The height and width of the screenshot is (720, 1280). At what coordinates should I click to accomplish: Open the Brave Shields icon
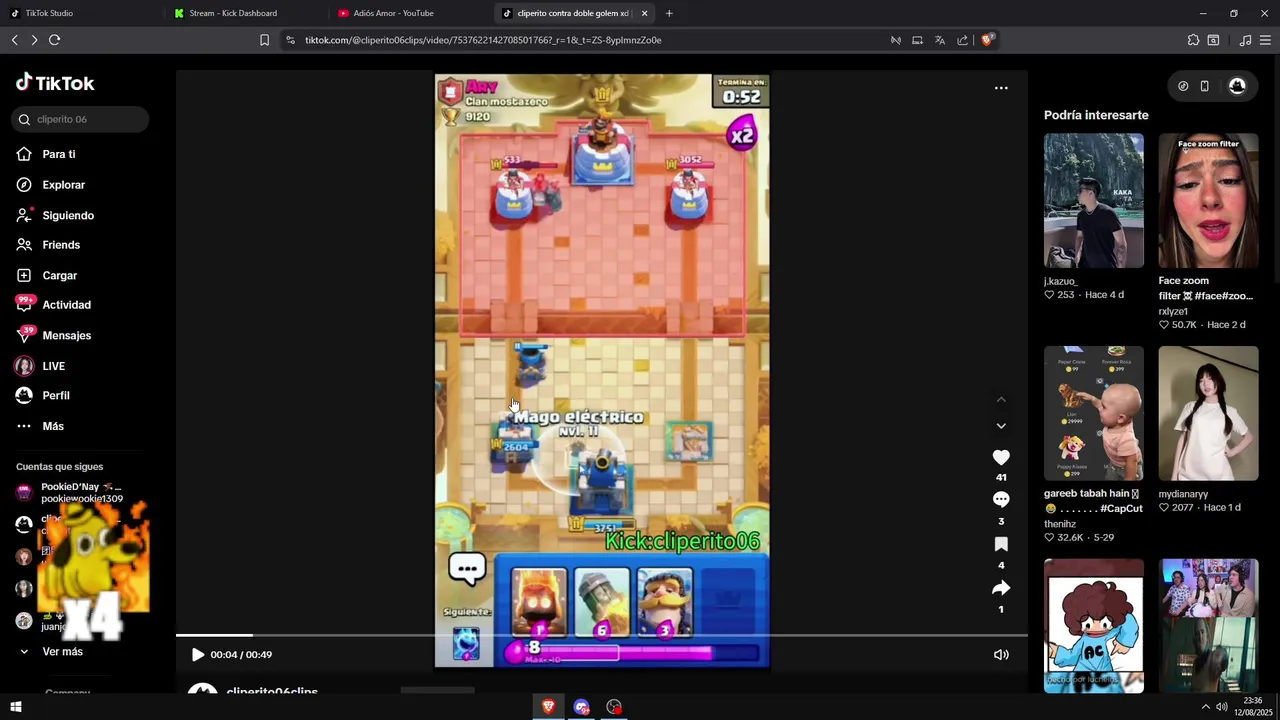[987, 40]
